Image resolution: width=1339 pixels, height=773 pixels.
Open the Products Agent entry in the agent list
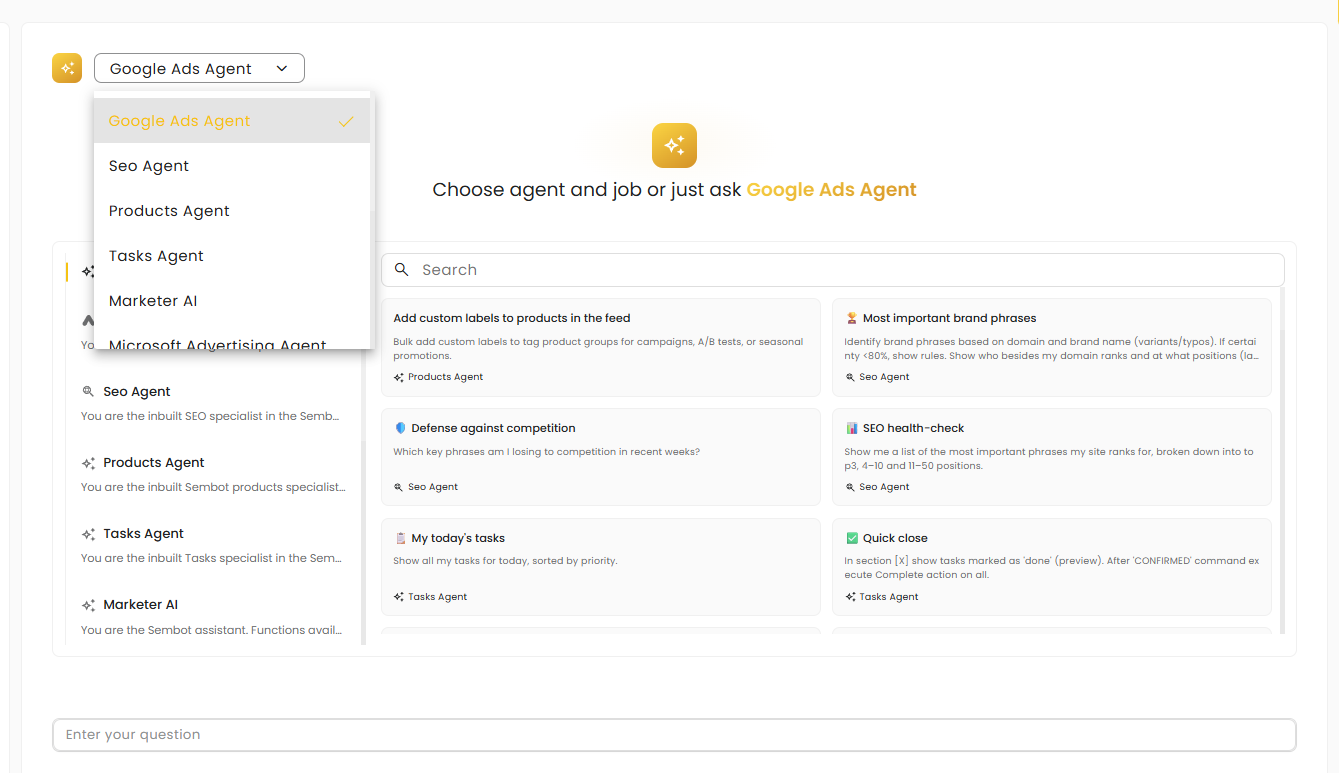click(212, 475)
